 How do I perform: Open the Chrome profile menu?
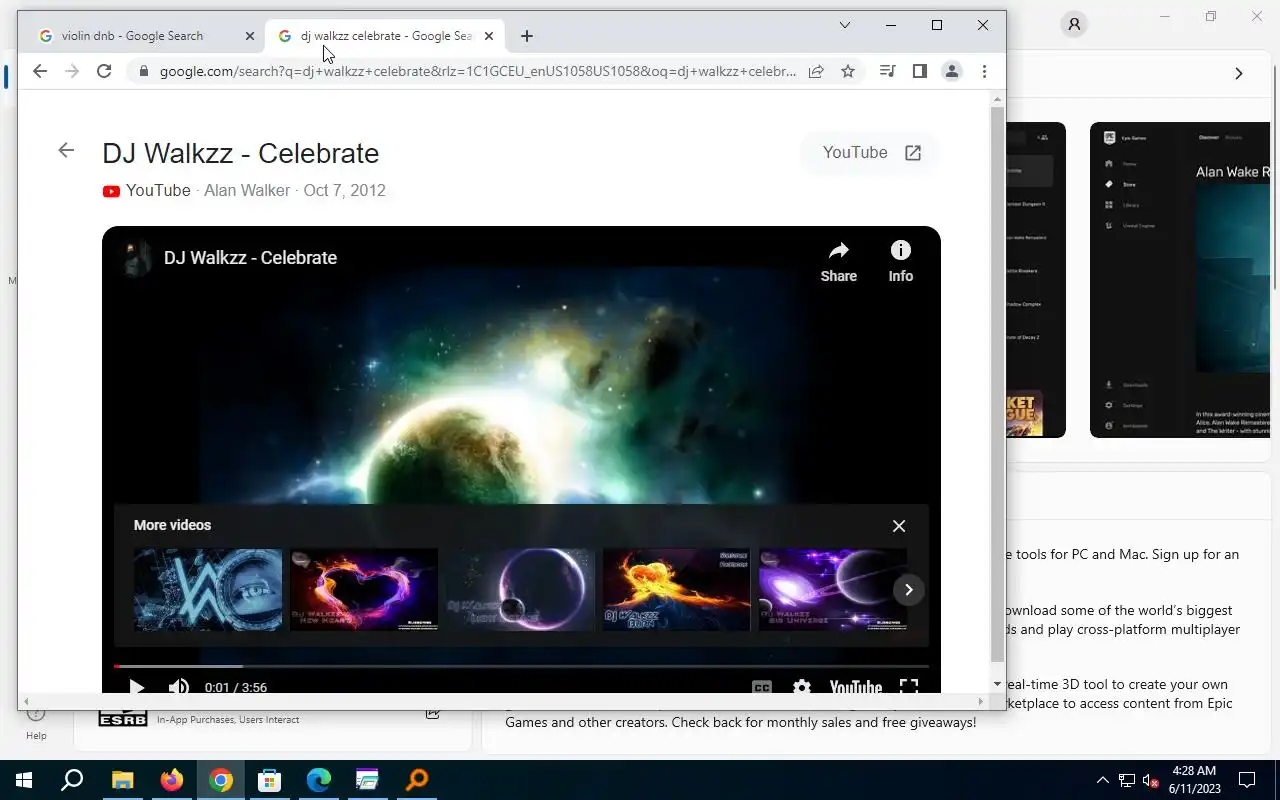[952, 71]
